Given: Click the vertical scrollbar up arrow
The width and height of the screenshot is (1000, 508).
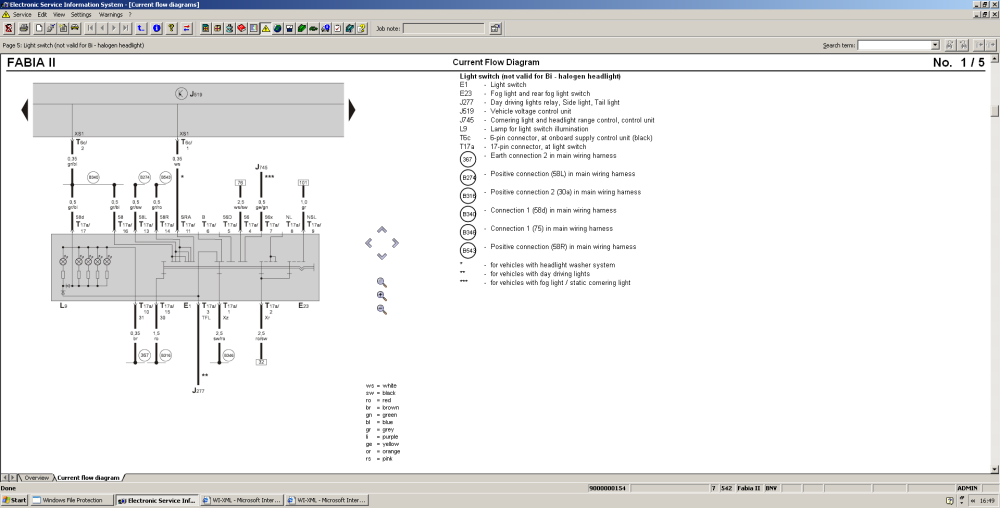Looking at the screenshot, I should pyautogui.click(x=994, y=58).
